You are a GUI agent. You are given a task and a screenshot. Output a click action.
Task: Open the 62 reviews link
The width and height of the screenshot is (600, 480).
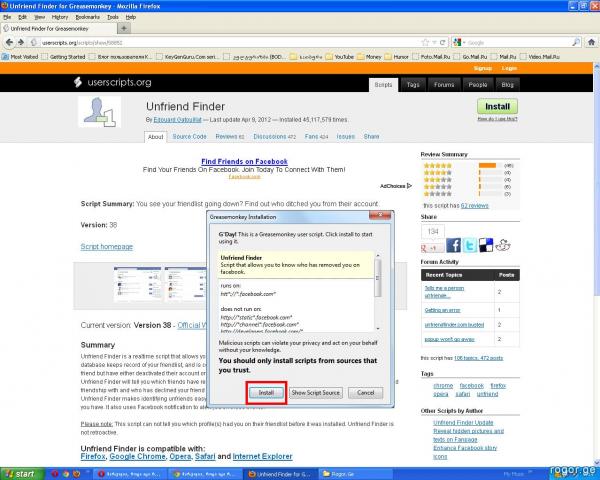[x=474, y=206]
